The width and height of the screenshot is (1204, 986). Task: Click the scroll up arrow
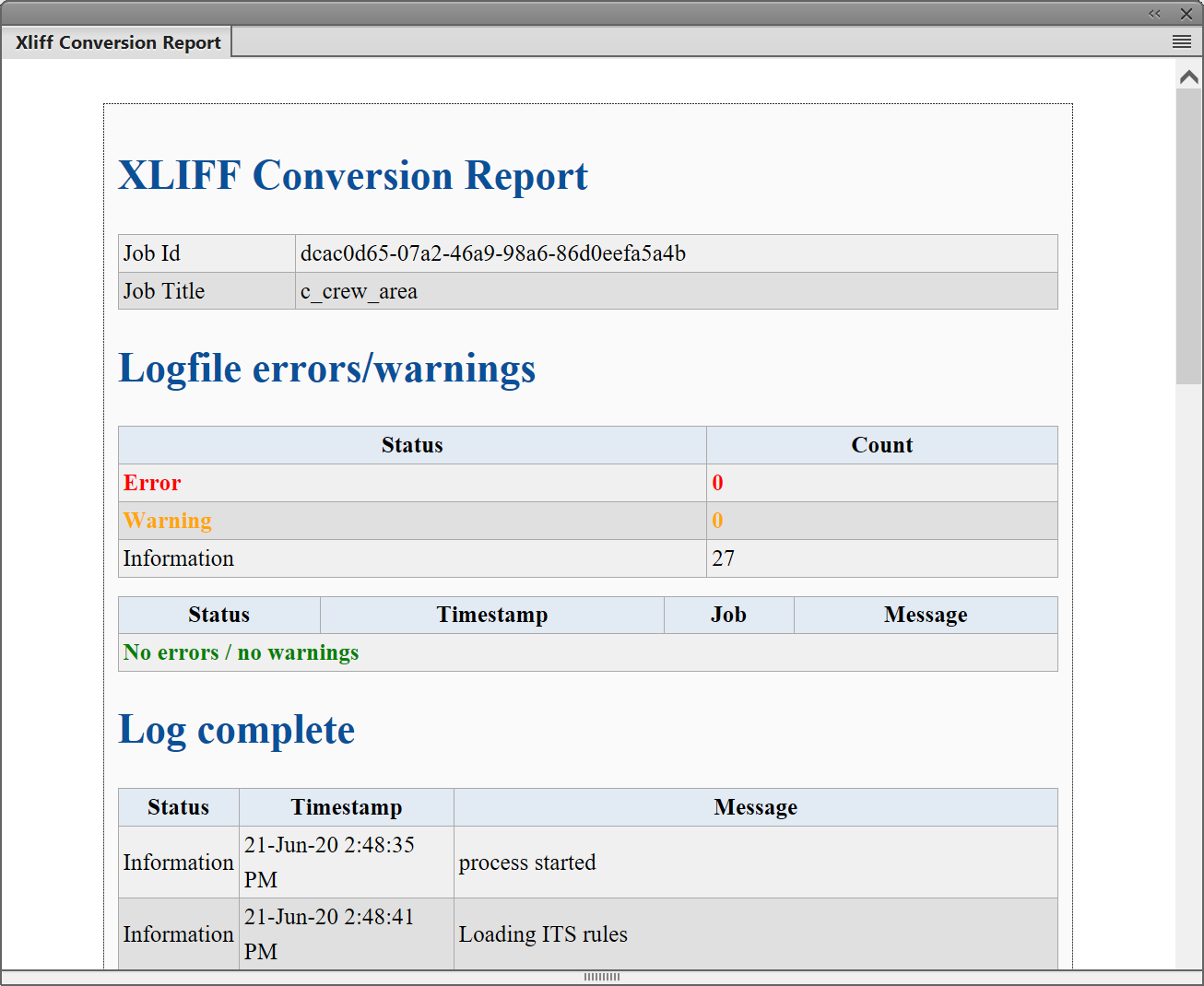click(x=1188, y=78)
